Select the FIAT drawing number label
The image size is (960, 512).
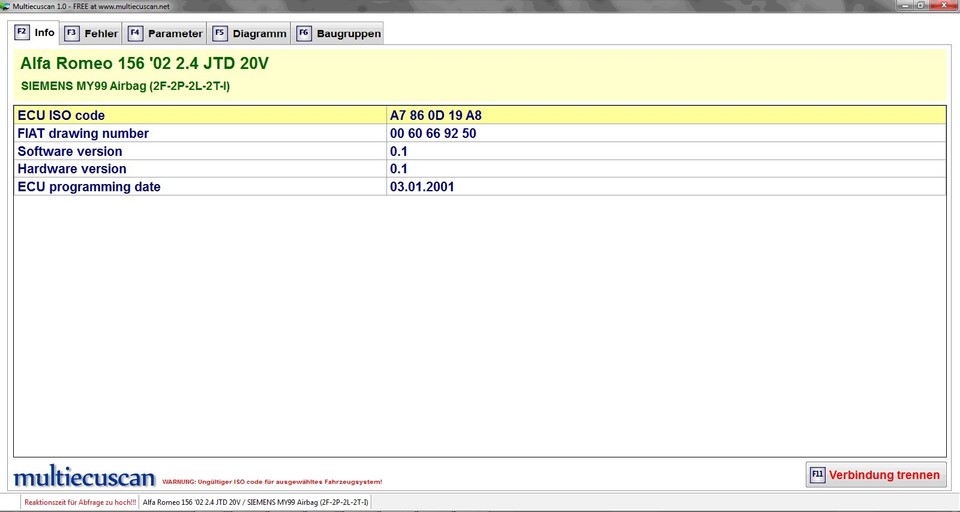coord(83,134)
